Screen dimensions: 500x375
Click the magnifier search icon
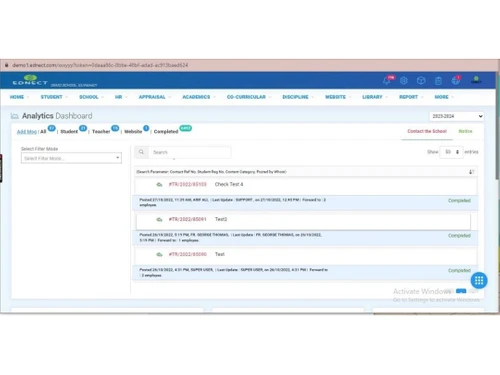(141, 152)
